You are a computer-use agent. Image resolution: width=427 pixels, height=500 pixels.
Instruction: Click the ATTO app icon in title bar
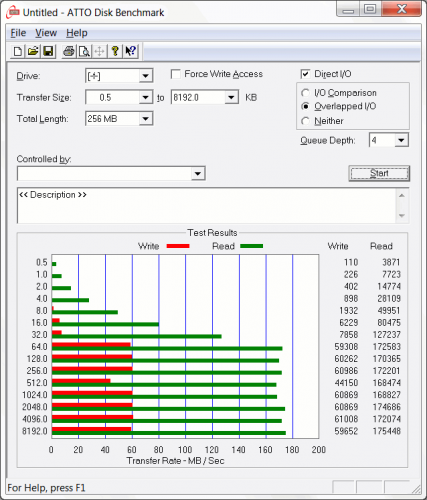(x=13, y=13)
